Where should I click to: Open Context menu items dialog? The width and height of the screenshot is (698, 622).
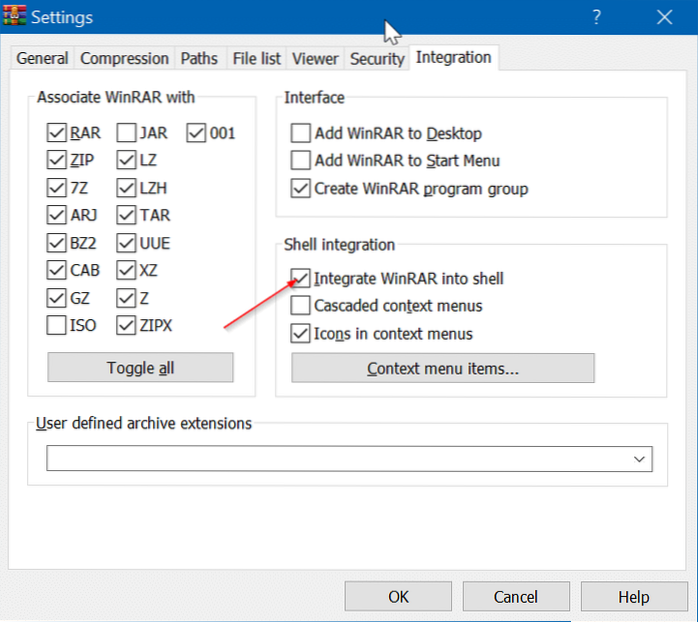pos(443,368)
